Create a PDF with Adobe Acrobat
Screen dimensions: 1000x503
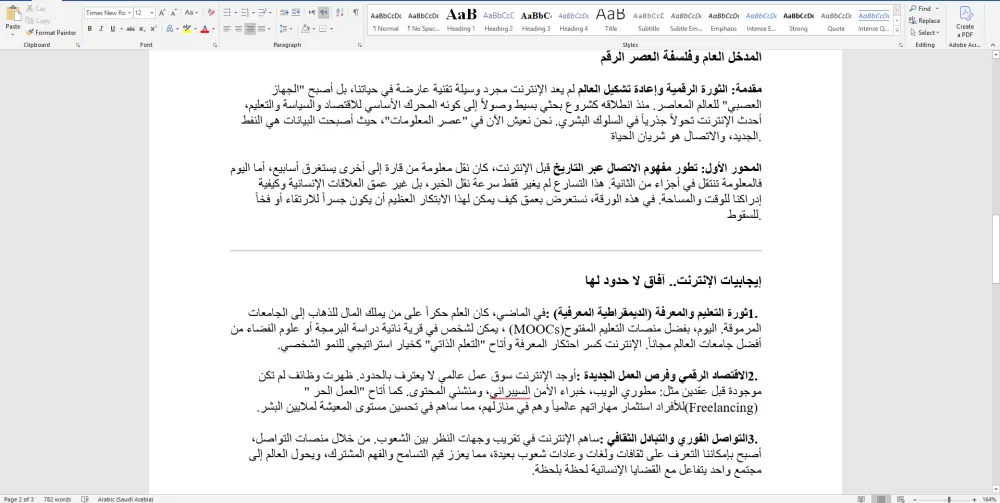pos(965,22)
